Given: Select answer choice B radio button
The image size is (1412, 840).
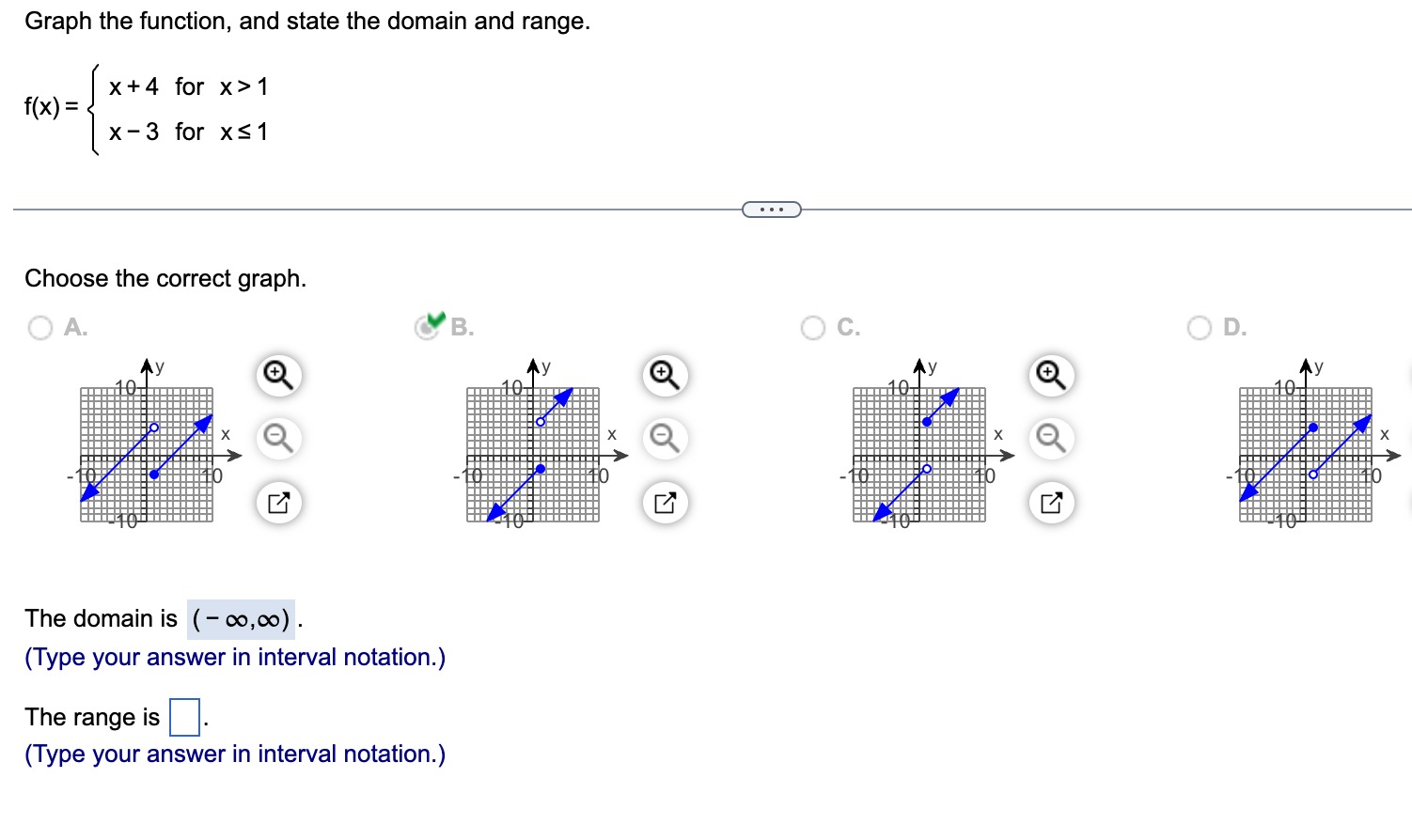Looking at the screenshot, I should (x=428, y=327).
